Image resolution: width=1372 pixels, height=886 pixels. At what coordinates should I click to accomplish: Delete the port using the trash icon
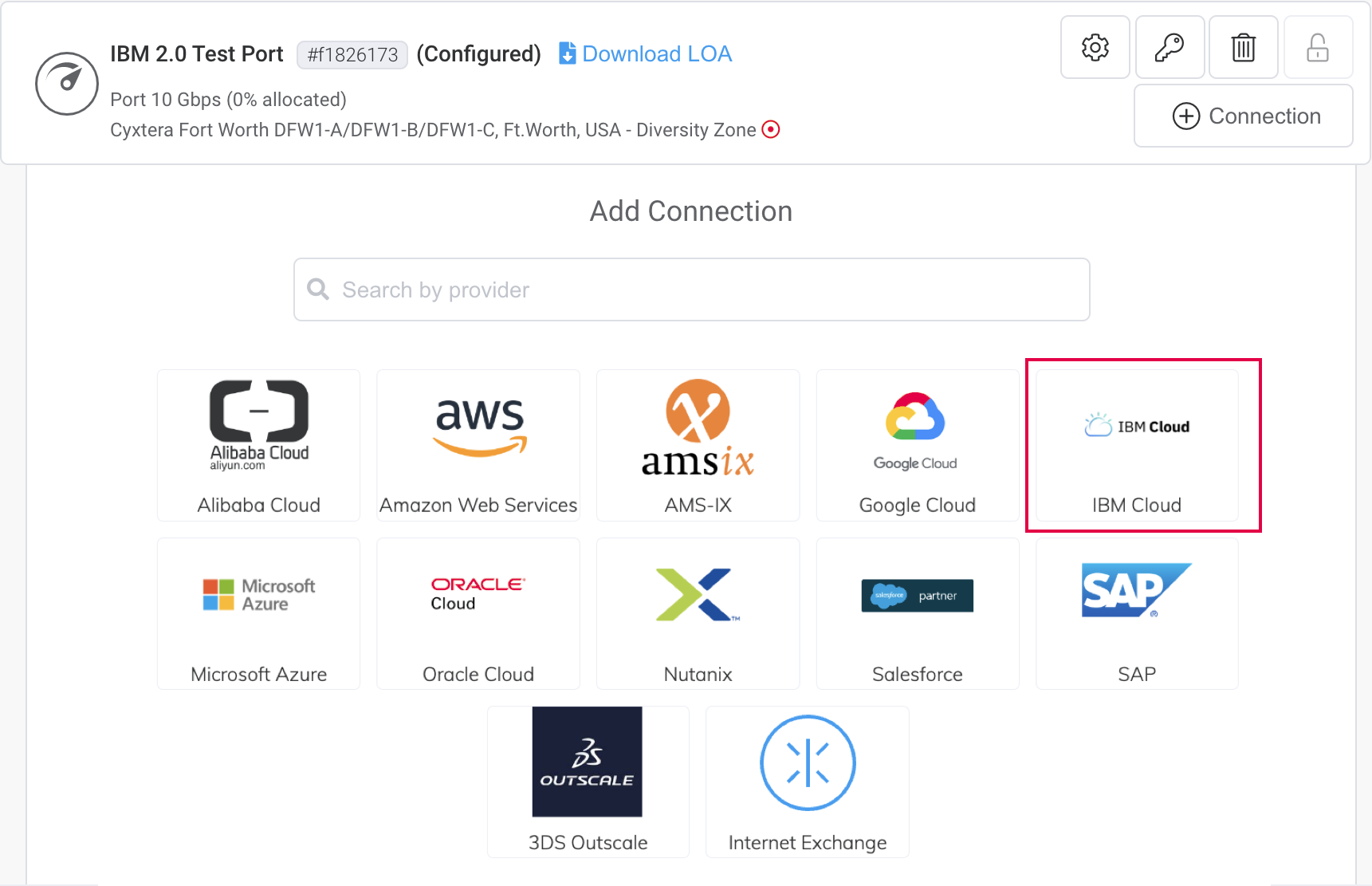click(1243, 47)
